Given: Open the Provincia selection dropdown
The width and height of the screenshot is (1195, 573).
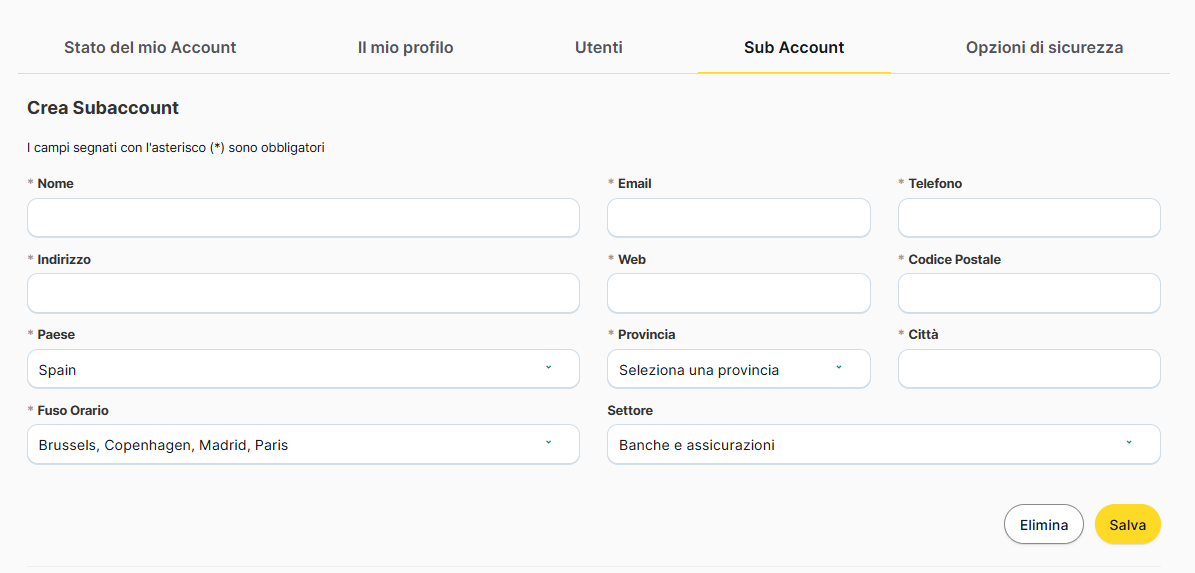Looking at the screenshot, I should 738,369.
